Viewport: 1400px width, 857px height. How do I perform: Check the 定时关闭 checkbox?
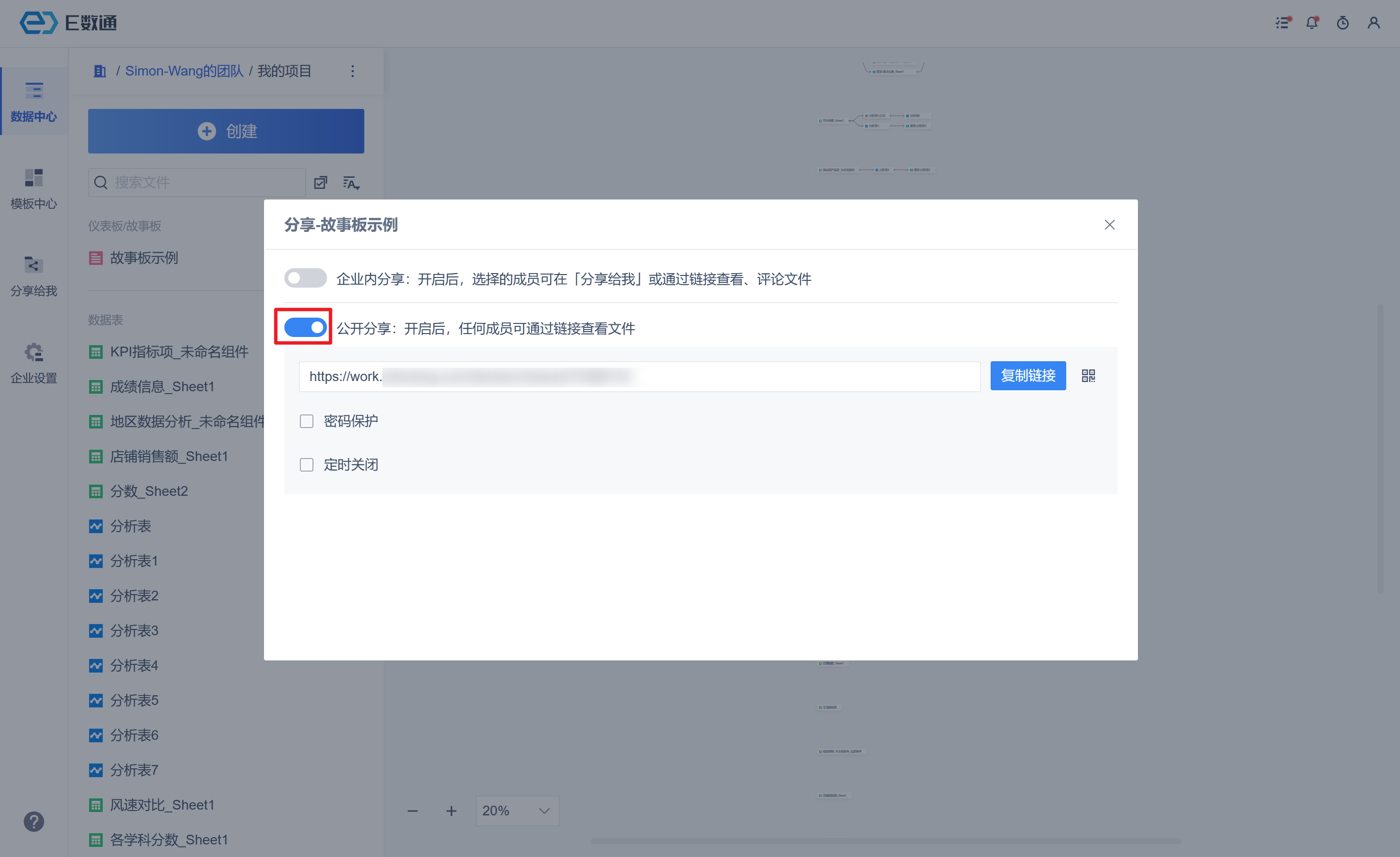pos(306,464)
